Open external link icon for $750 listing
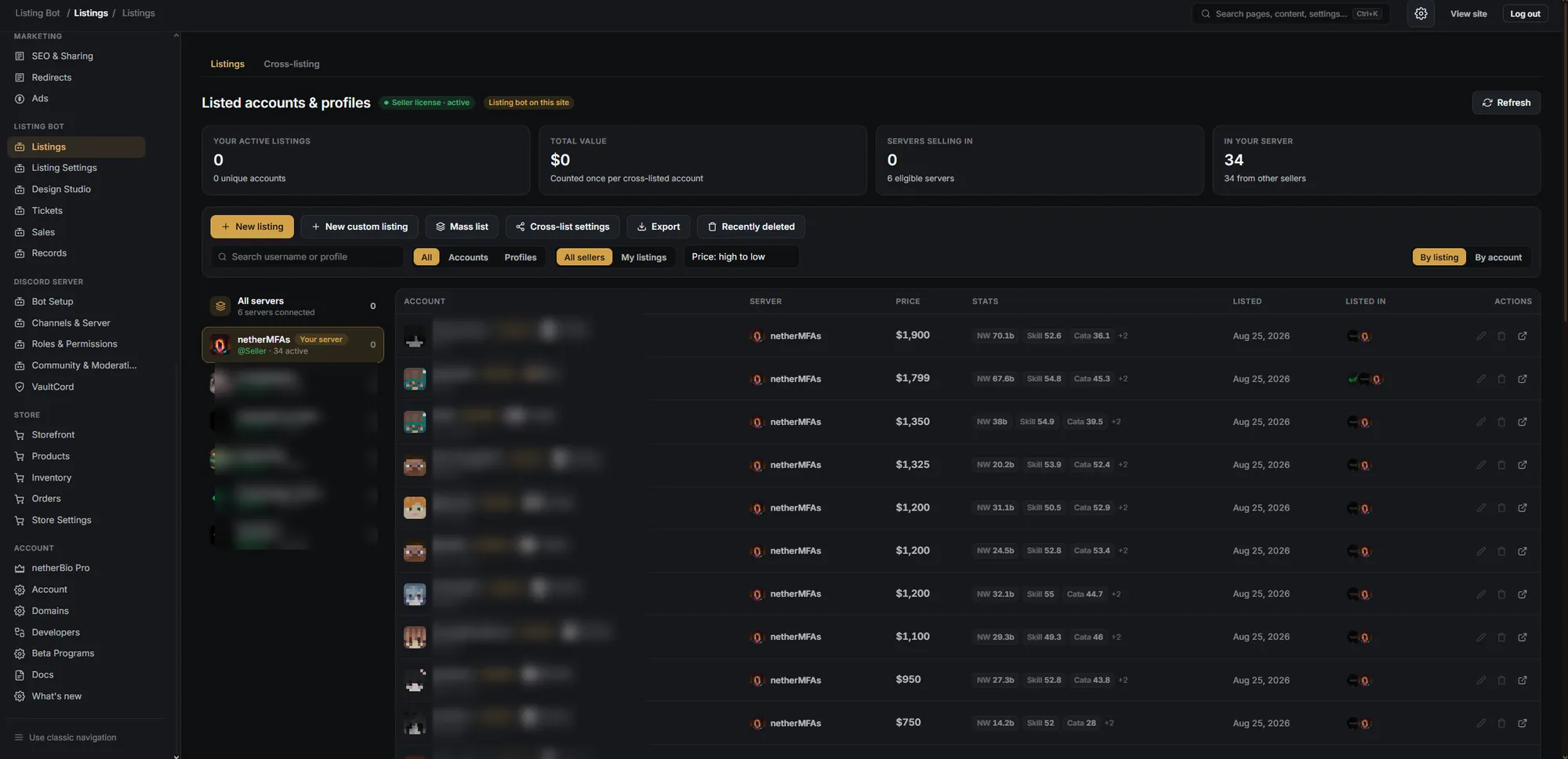The height and width of the screenshot is (759, 1568). (1523, 723)
